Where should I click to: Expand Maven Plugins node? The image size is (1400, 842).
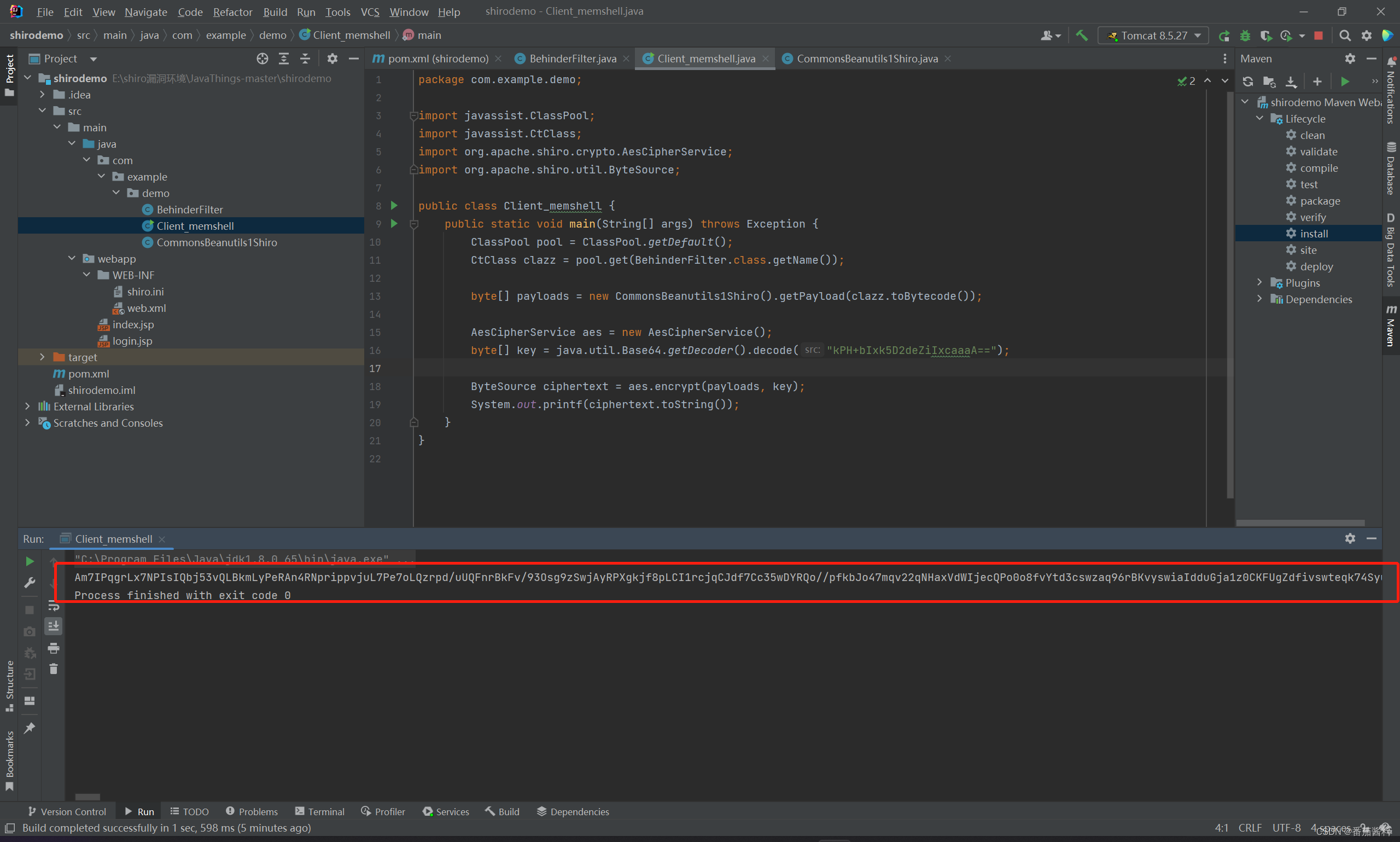click(x=1260, y=282)
